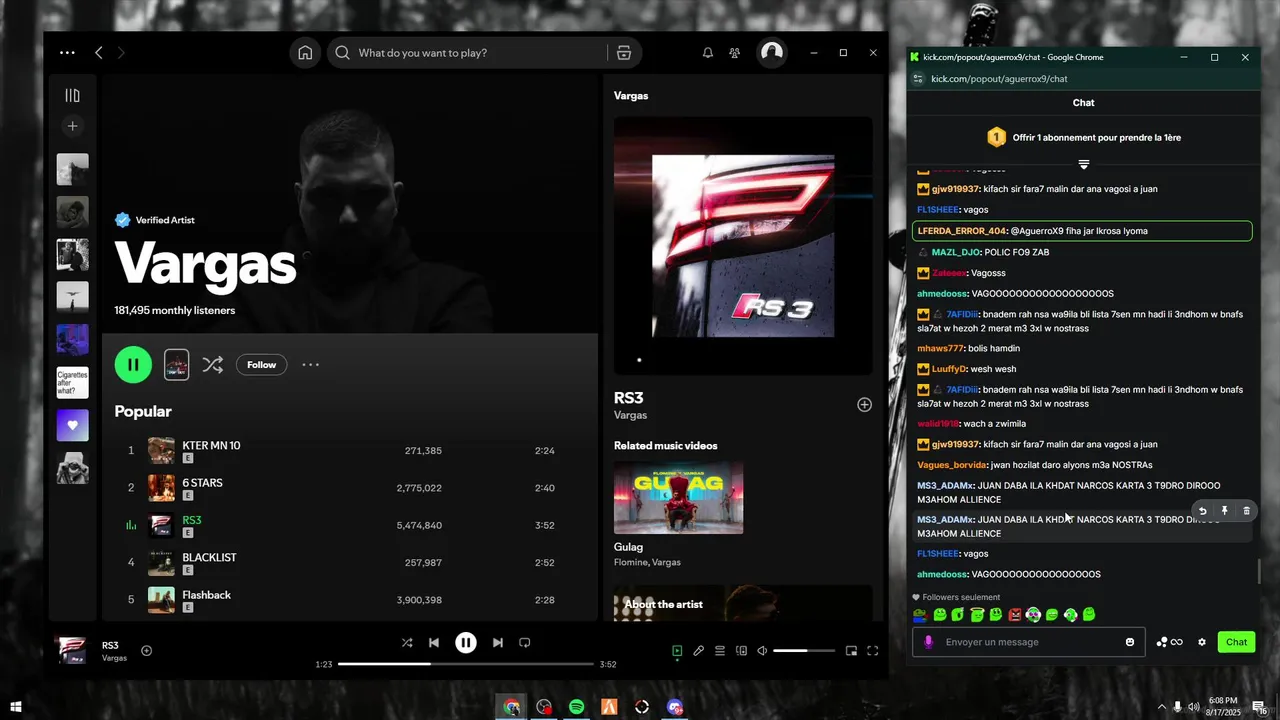Open the artist pick thumbnail beside pause
This screenshot has height=720, width=1280.
[x=176, y=365]
